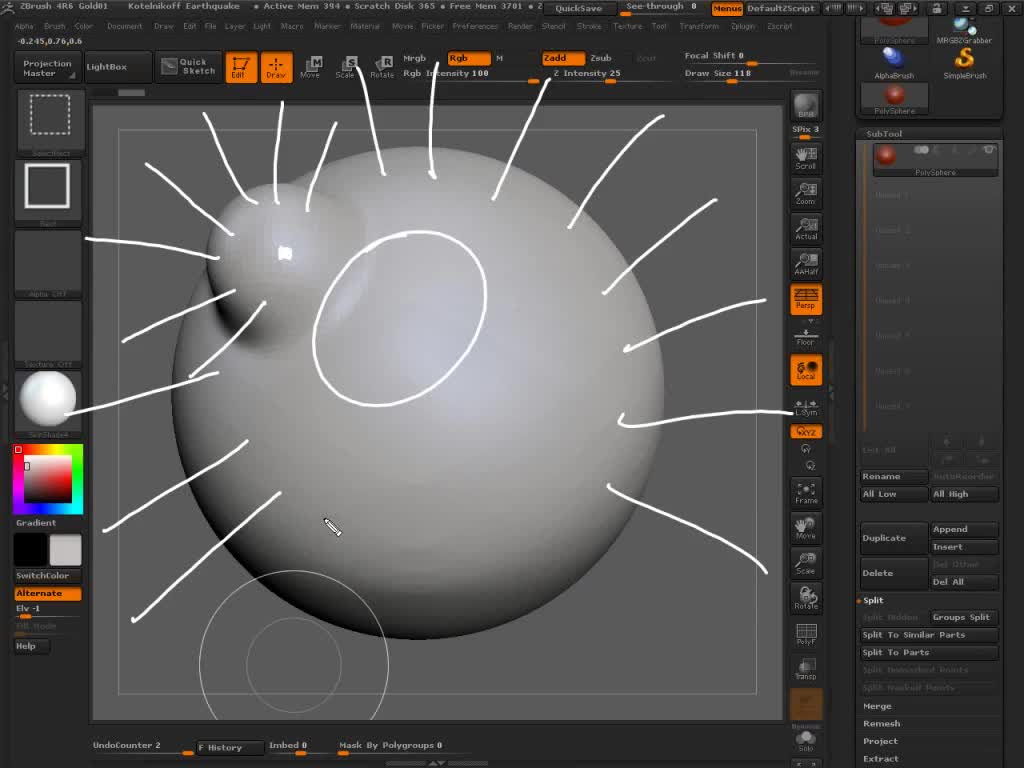Open the Zplugin menu
This screenshot has height=768, width=1024.
click(x=742, y=26)
